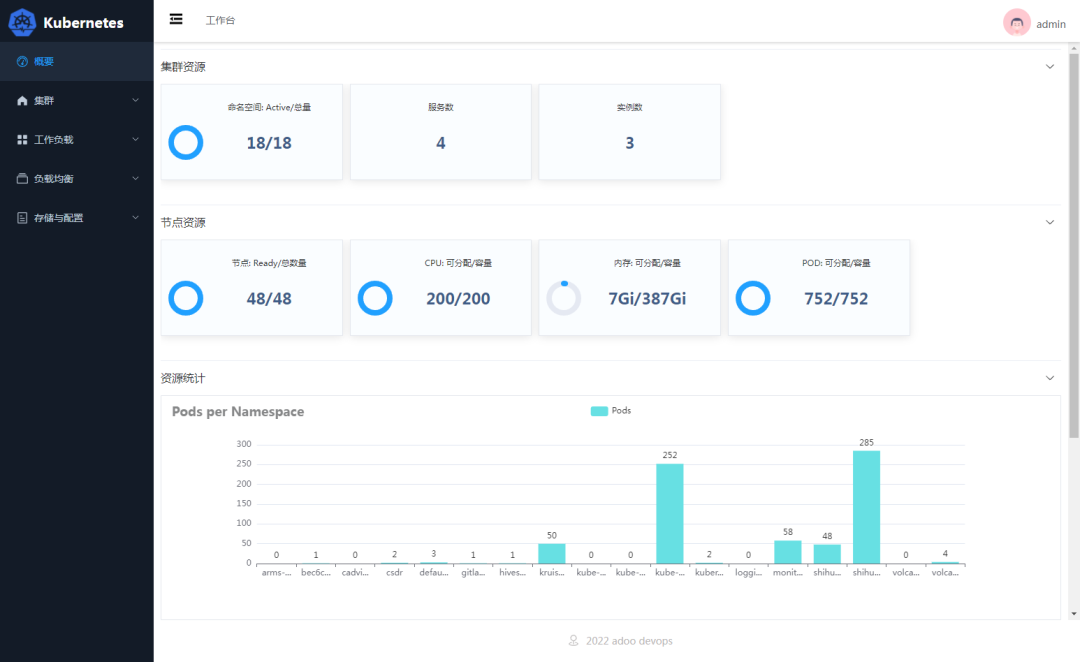Select the 概要 menu item

pos(45,62)
